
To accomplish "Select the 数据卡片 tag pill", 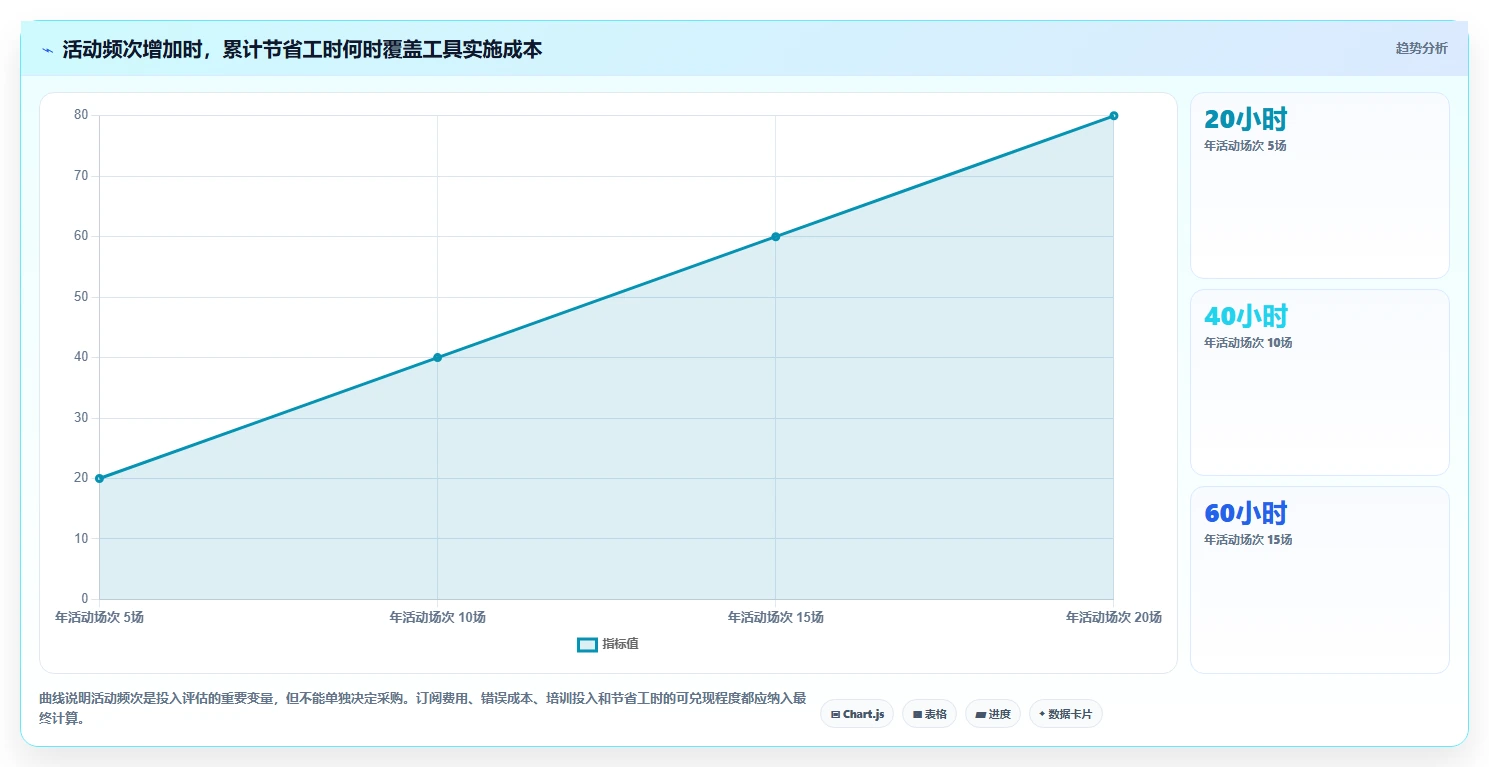I will pyautogui.click(x=1066, y=714).
